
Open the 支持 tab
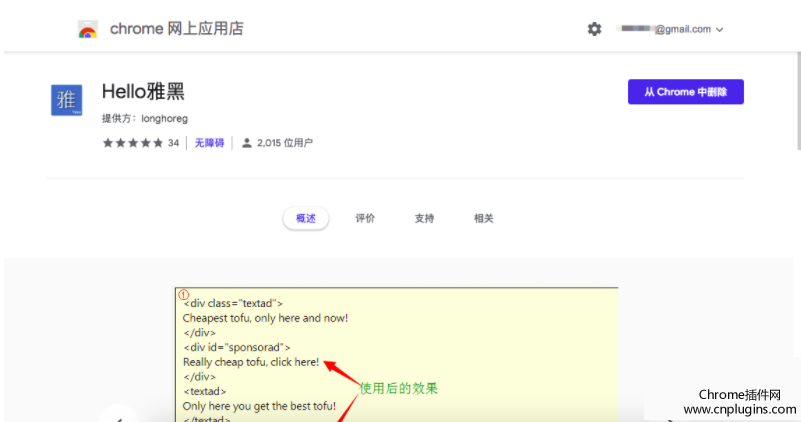point(424,218)
